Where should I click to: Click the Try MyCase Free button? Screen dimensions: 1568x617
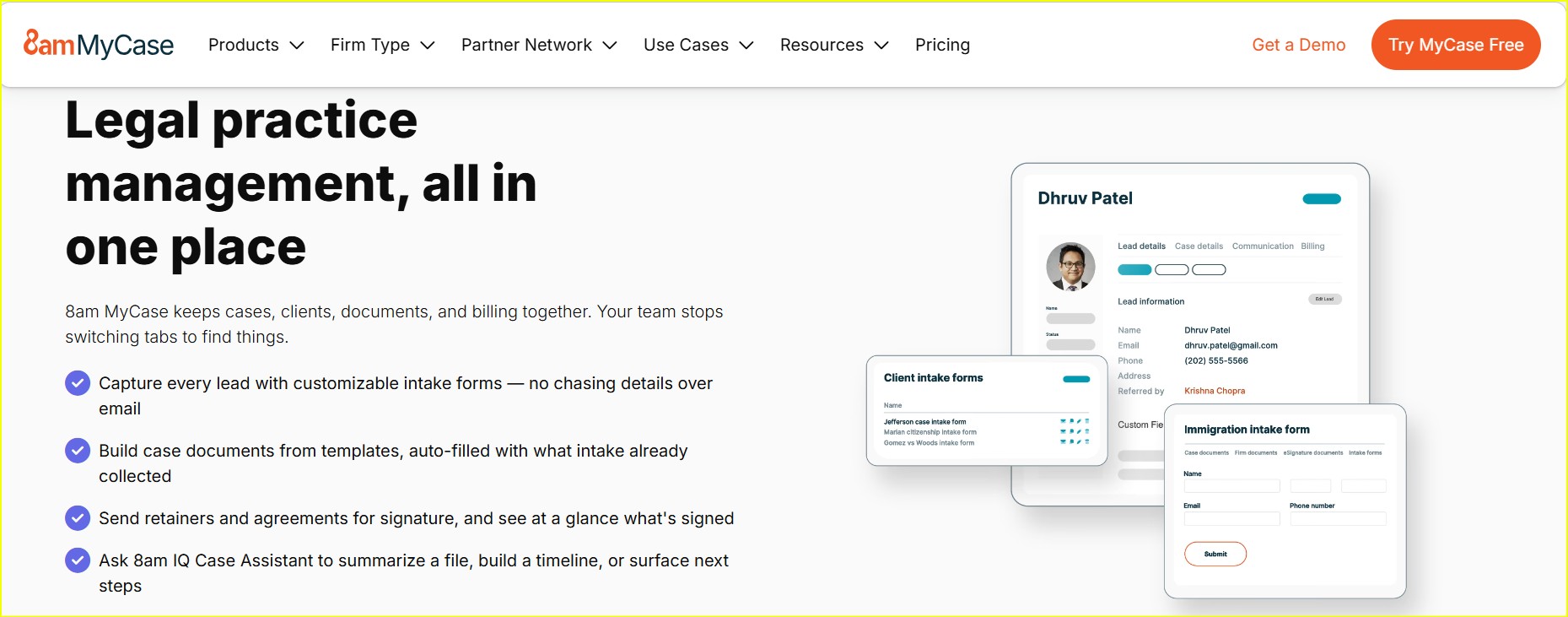[x=1456, y=45]
